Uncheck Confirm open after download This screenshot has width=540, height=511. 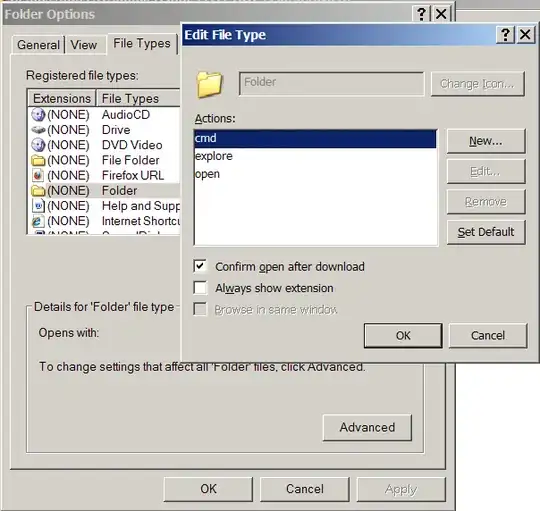(200, 266)
